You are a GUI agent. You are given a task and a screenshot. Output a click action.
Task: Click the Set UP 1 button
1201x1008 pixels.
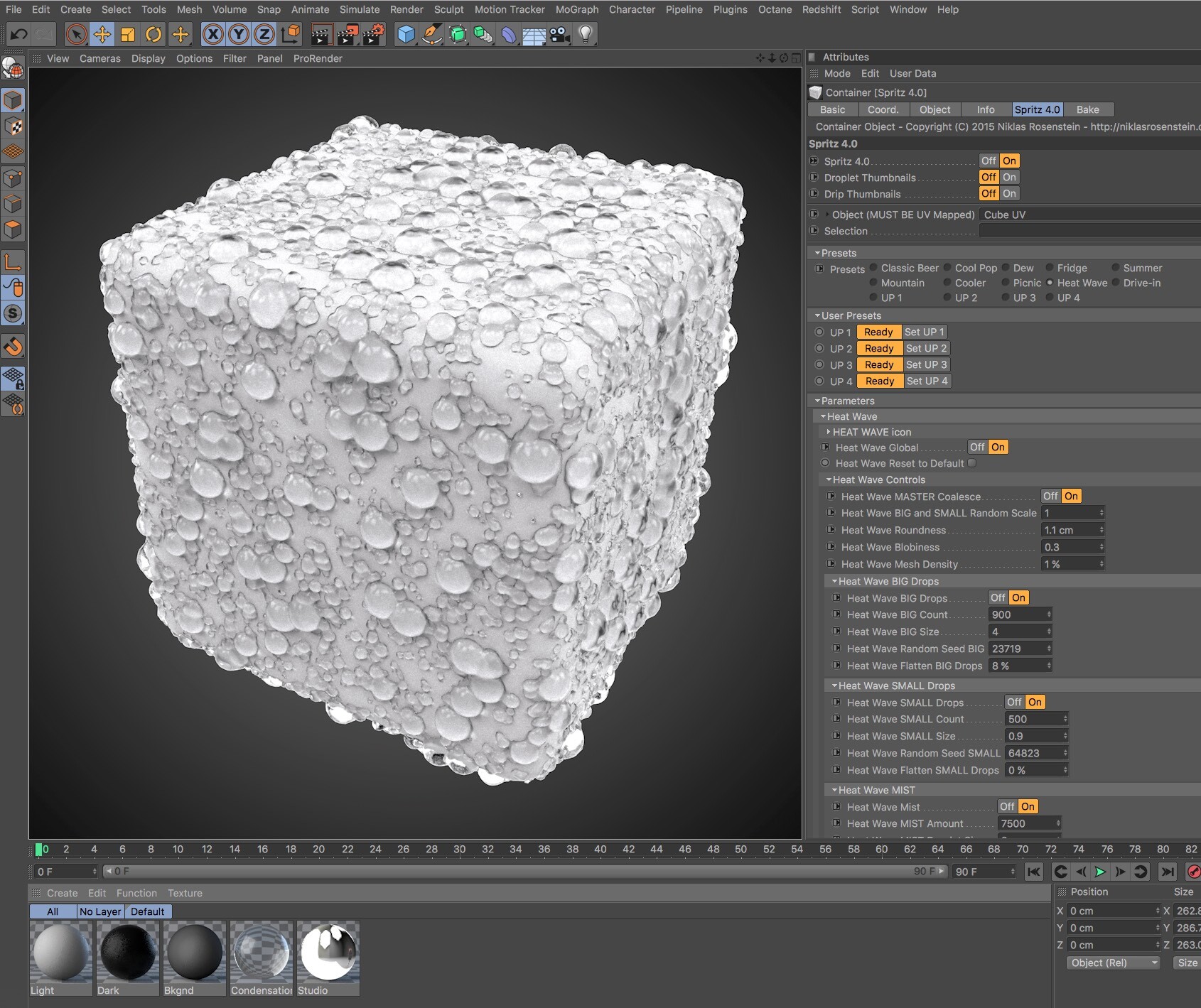(x=924, y=332)
